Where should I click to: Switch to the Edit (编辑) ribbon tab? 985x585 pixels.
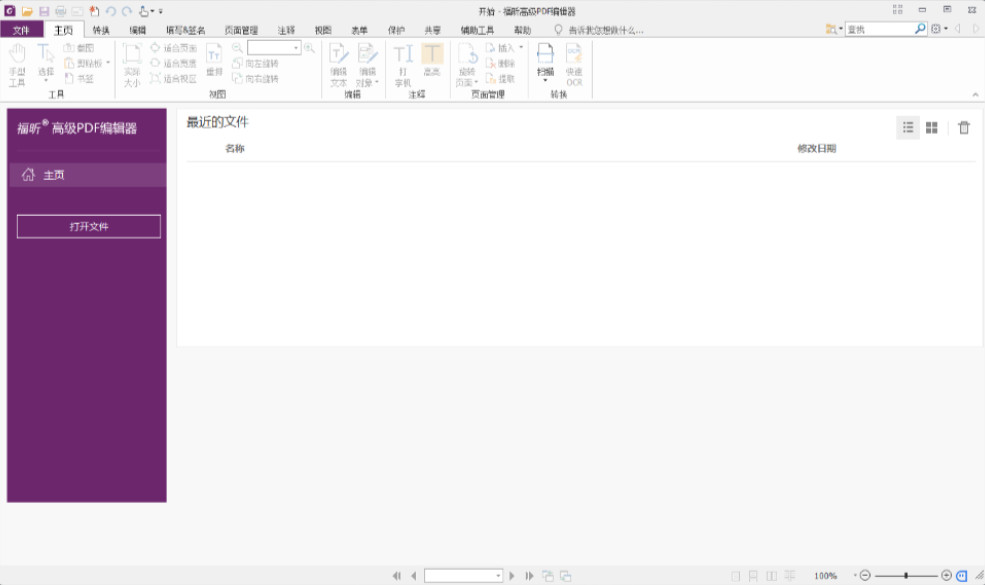pyautogui.click(x=138, y=30)
